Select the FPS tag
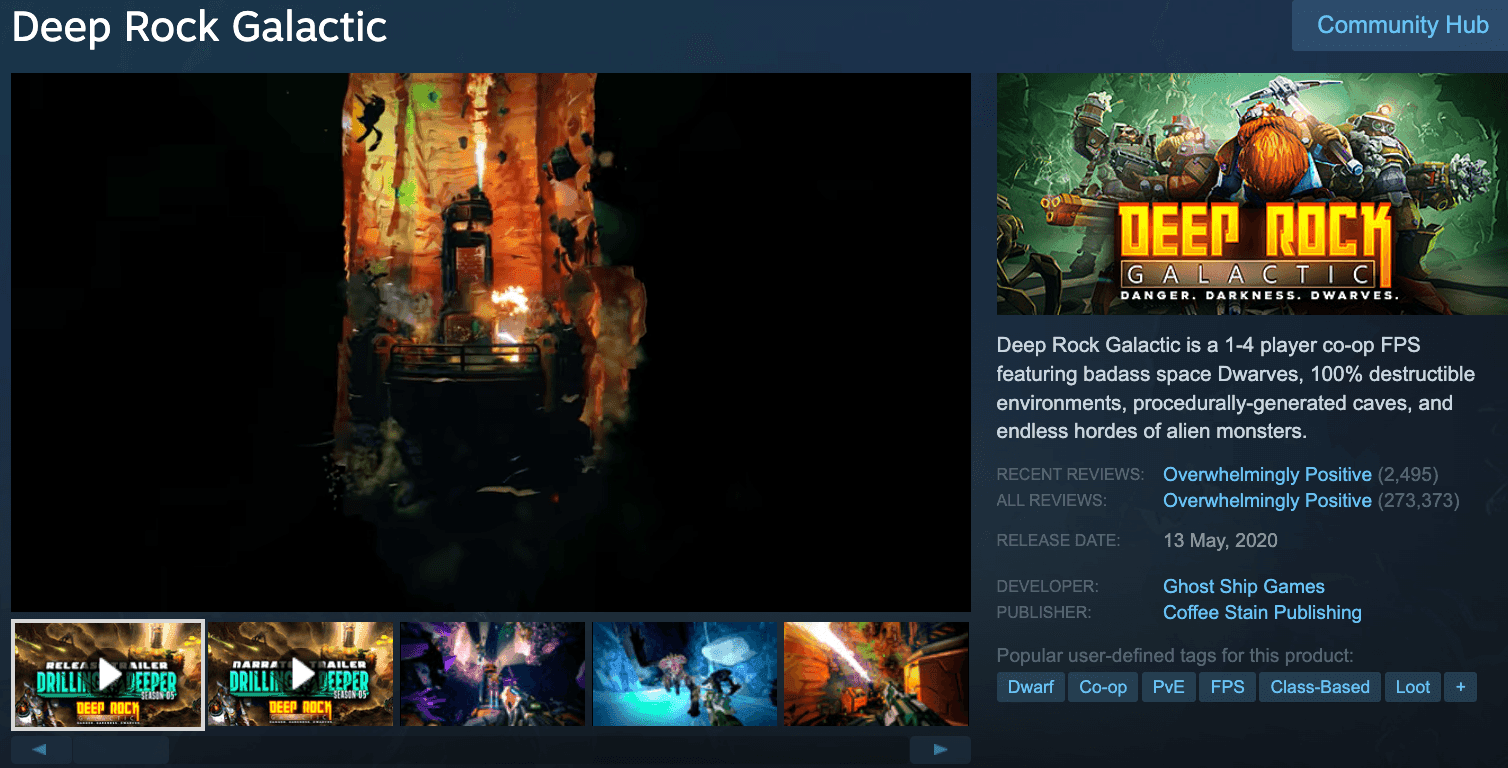The width and height of the screenshot is (1508, 768). (1227, 687)
